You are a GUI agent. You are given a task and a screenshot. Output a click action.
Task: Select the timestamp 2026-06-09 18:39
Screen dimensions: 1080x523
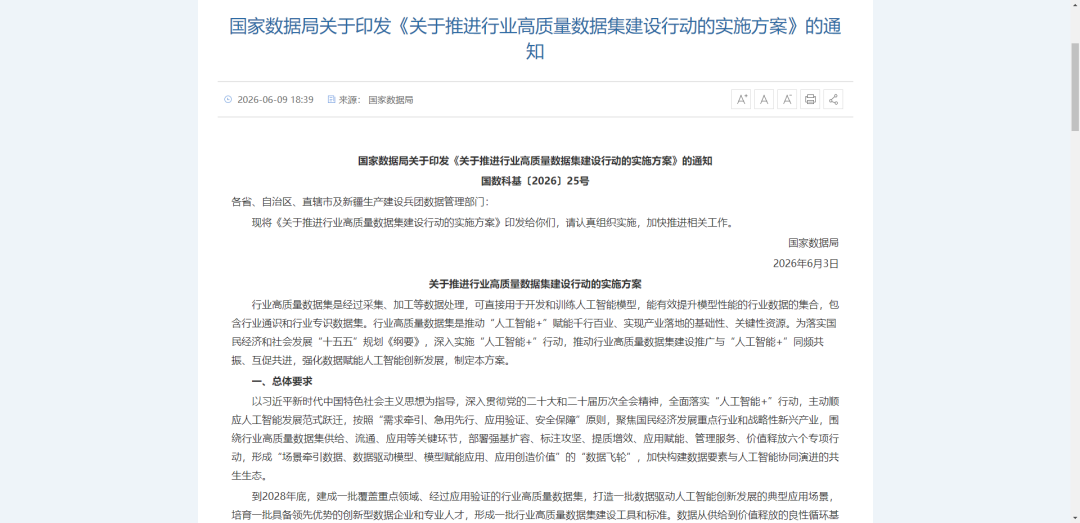pos(276,99)
